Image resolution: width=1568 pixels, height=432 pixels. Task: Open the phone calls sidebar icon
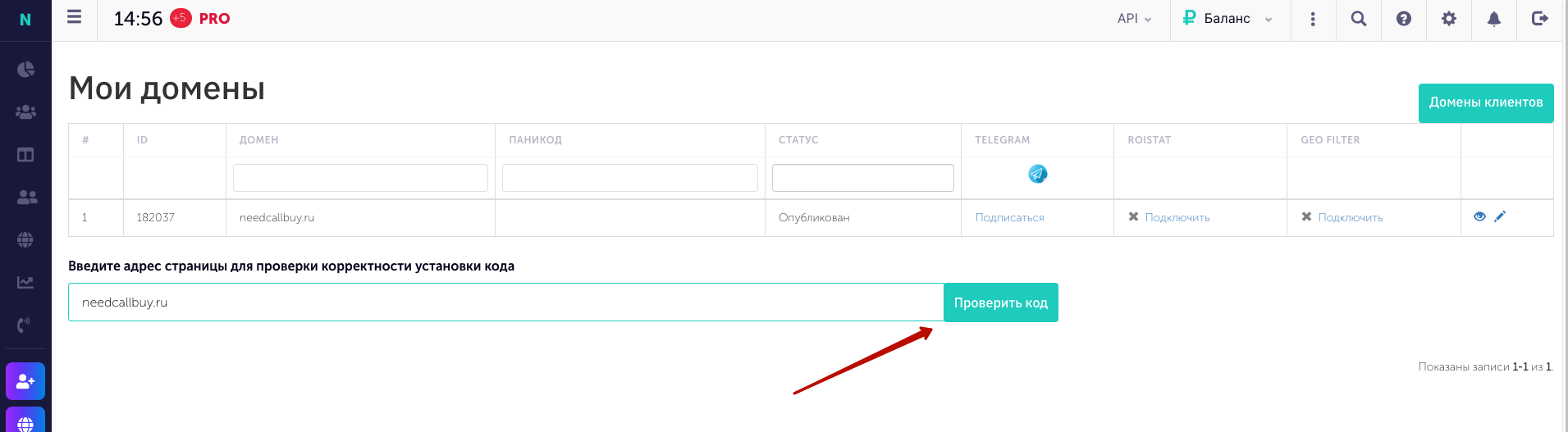coord(25,324)
